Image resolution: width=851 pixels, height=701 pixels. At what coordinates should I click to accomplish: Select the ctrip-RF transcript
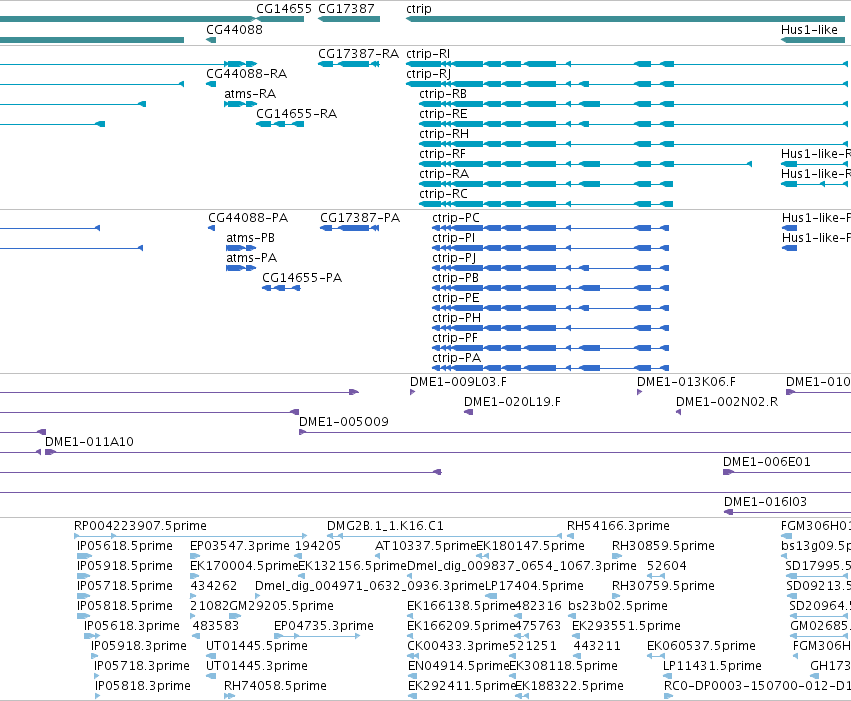[x=585, y=164]
